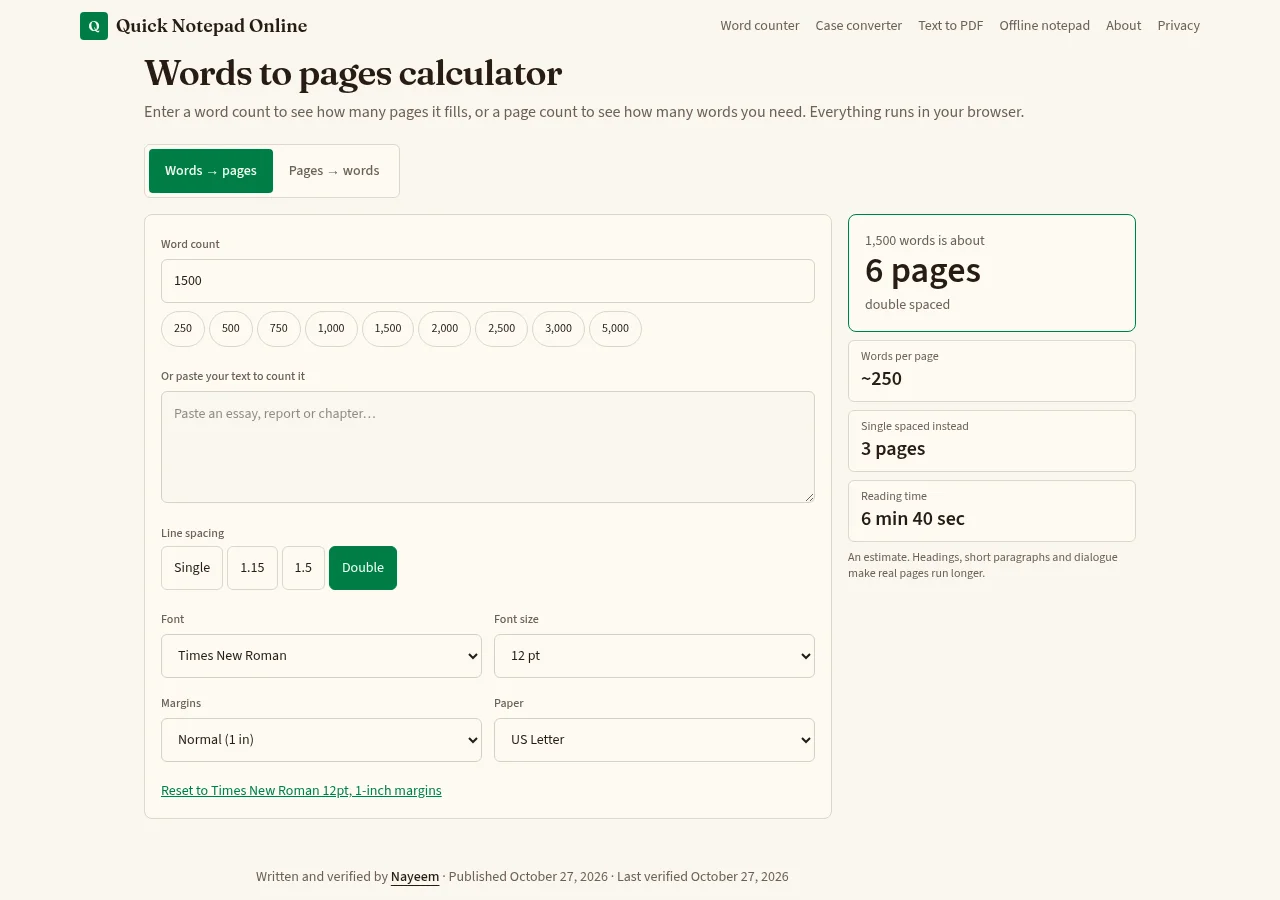Visit the About page
Screen dimensions: 1280x900
(x=1124, y=26)
